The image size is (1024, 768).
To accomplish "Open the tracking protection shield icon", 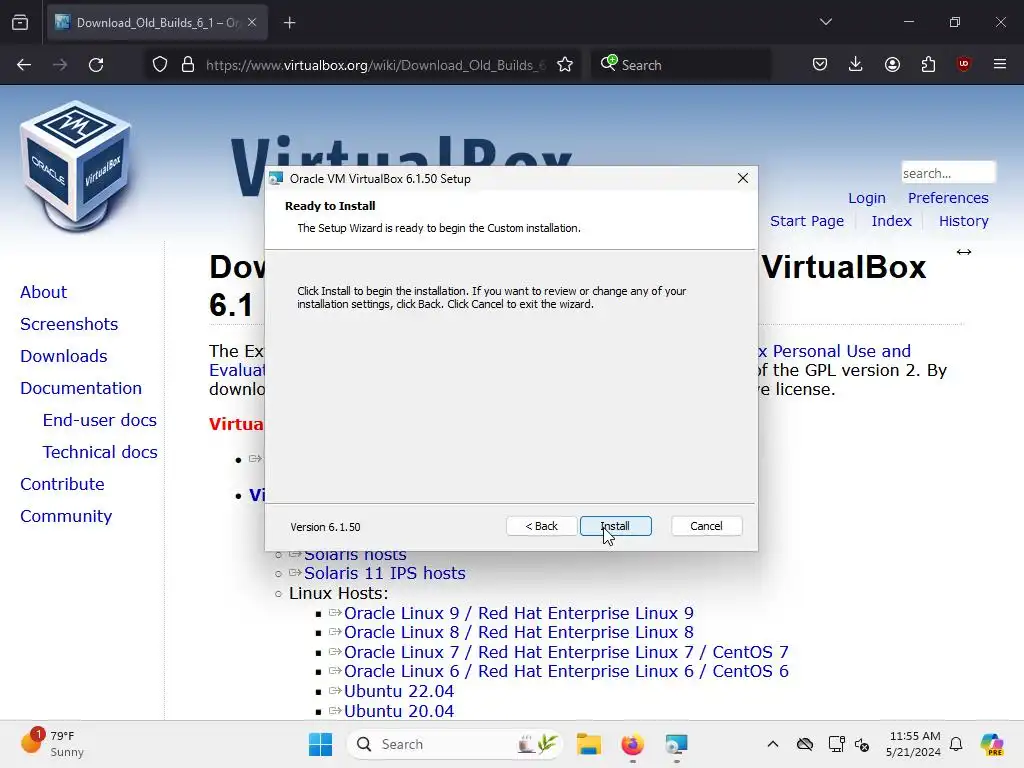I will [160, 65].
